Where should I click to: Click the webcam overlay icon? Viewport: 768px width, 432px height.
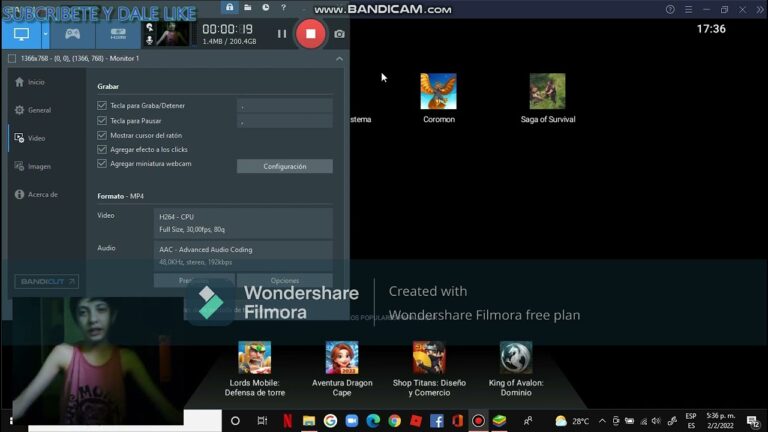[149, 27]
